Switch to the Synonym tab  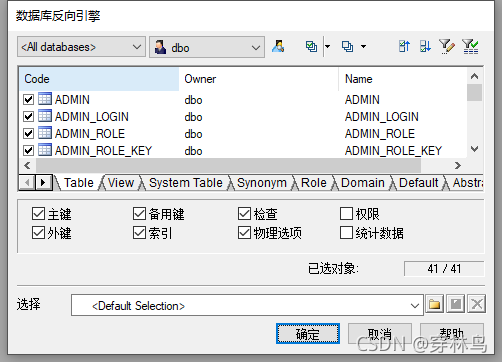pos(262,183)
